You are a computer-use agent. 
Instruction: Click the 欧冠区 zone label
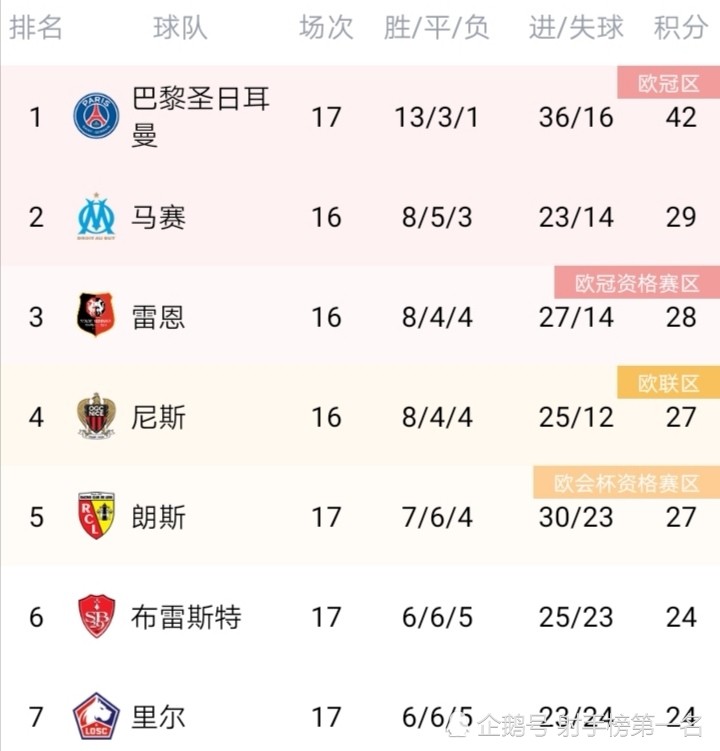(x=668, y=83)
